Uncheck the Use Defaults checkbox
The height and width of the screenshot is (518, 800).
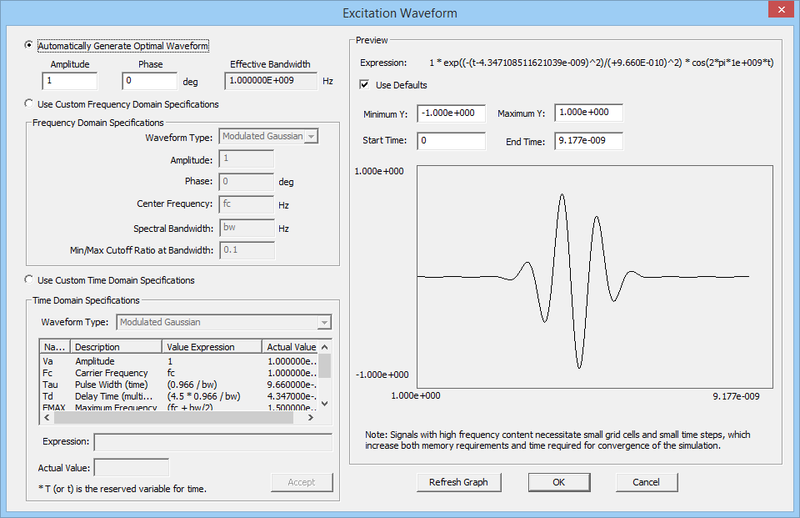tap(364, 85)
